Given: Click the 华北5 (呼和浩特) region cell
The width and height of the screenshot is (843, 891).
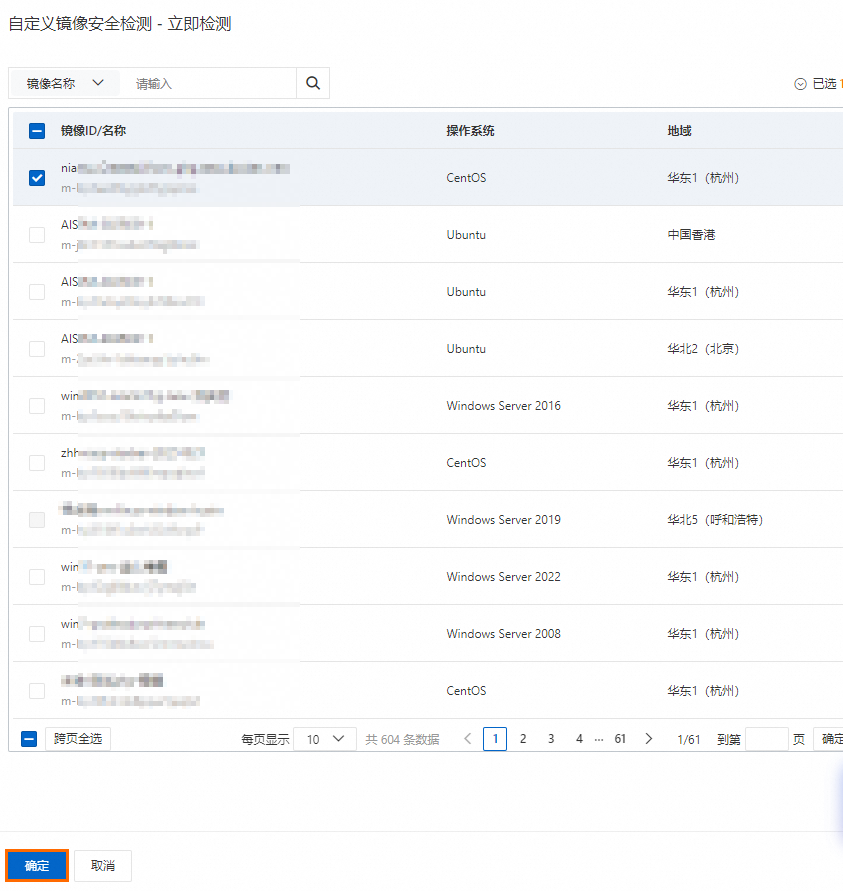Looking at the screenshot, I should [x=715, y=519].
